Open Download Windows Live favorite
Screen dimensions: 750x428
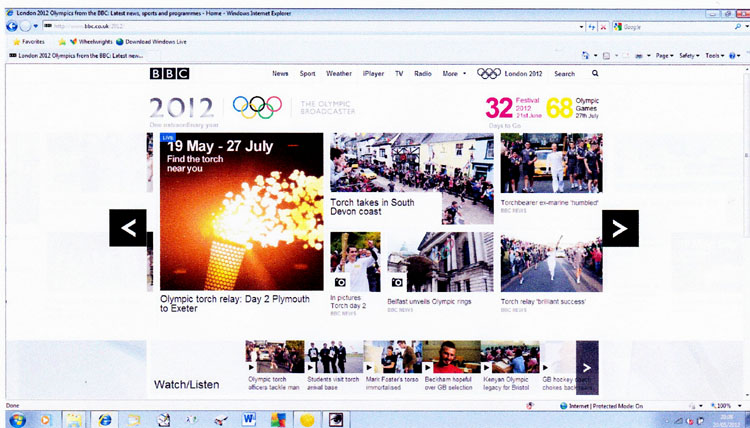151,42
